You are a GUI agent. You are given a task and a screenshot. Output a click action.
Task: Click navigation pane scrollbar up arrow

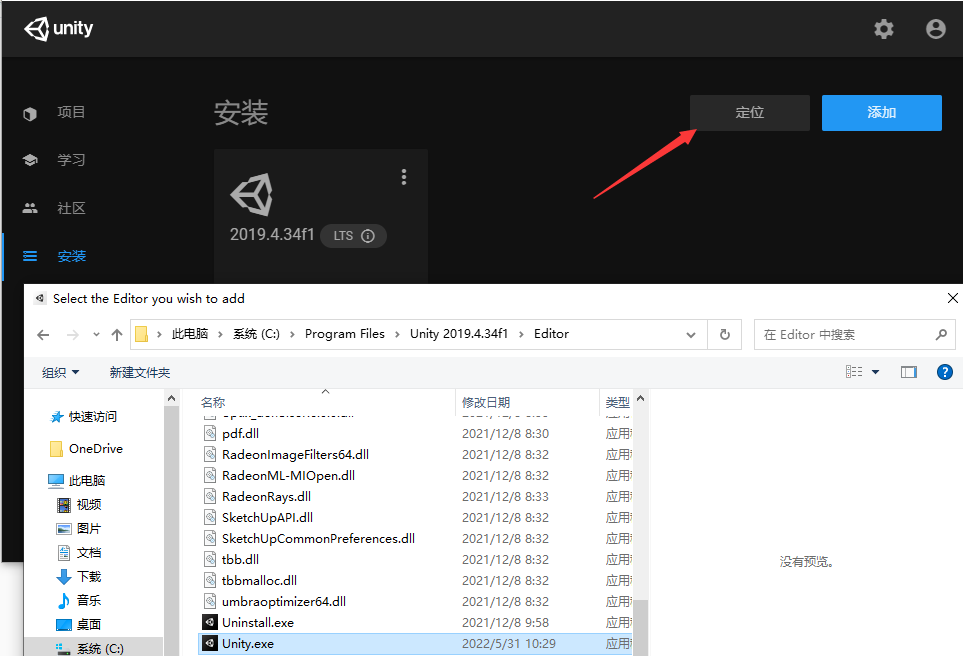pyautogui.click(x=171, y=398)
